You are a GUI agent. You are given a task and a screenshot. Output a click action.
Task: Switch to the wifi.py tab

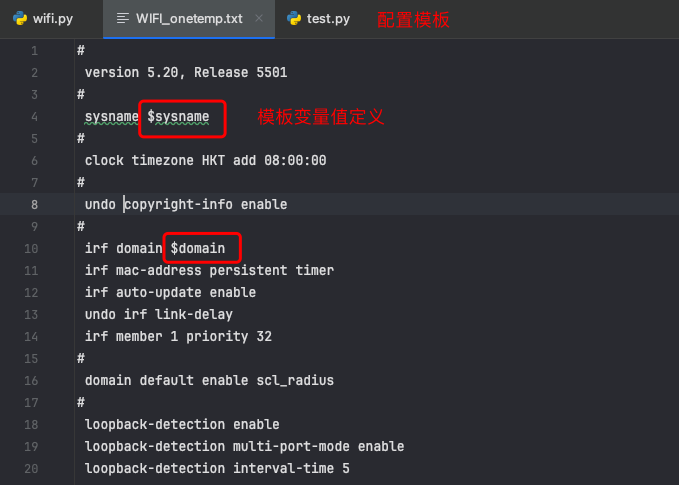pyautogui.click(x=43, y=19)
